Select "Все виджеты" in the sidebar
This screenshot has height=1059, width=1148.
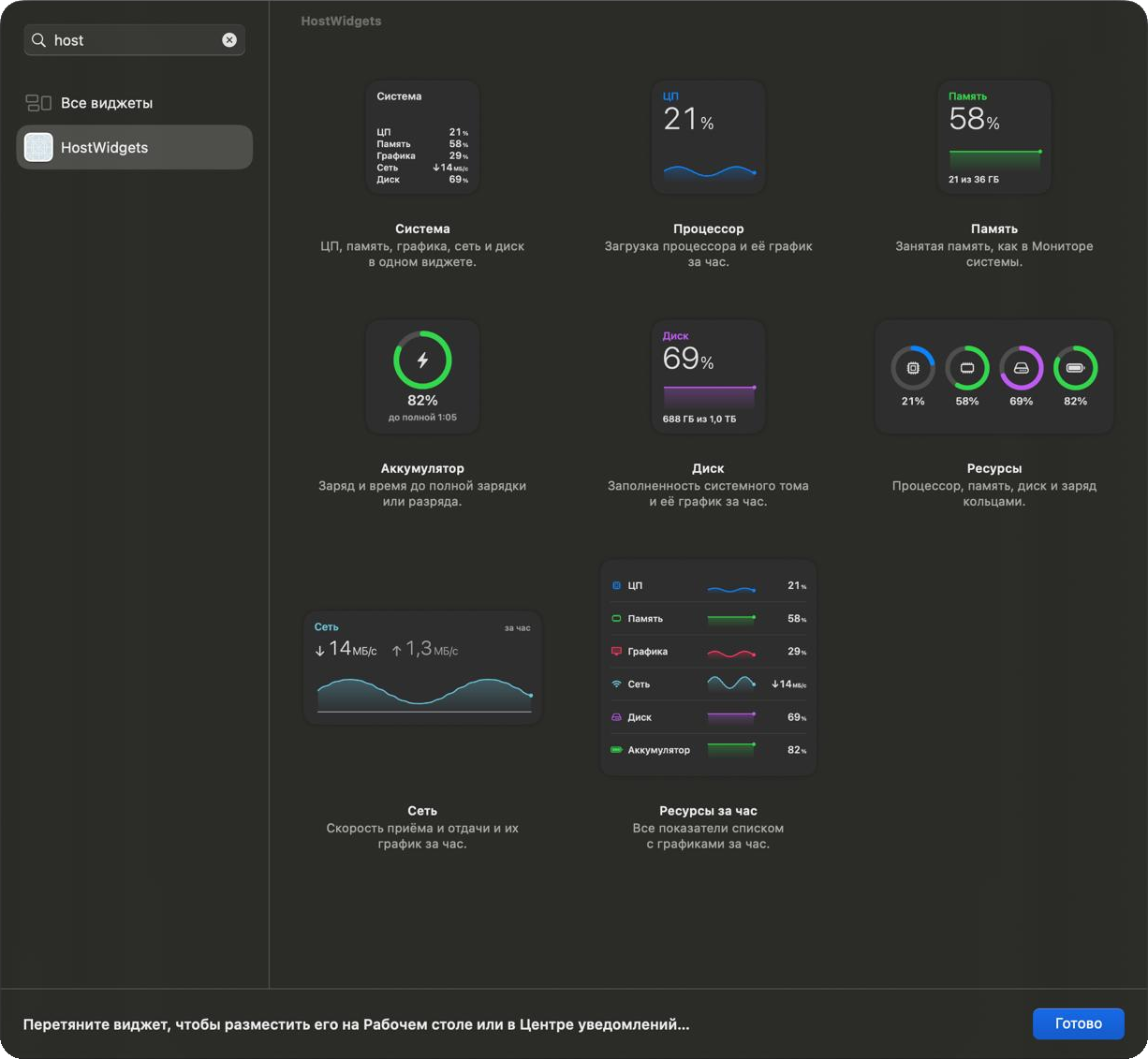[x=134, y=103]
